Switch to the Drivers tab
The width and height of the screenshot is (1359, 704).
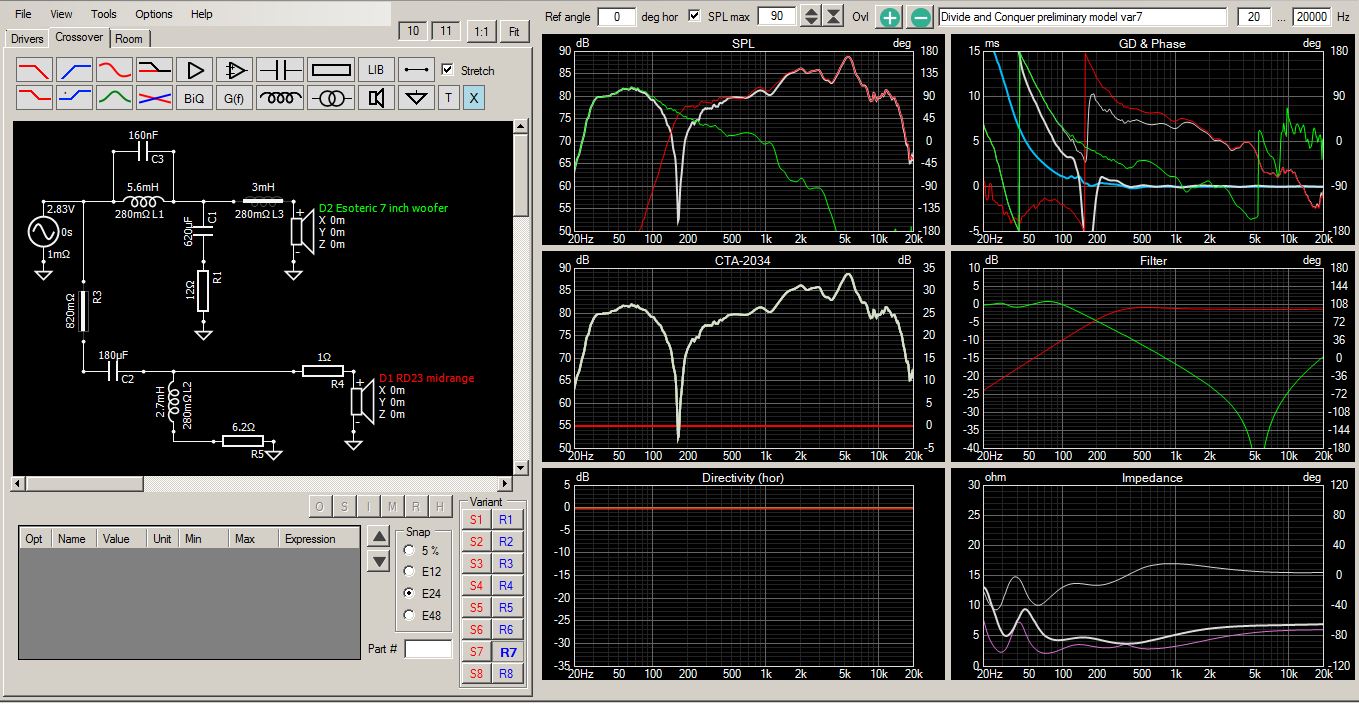pyautogui.click(x=27, y=38)
